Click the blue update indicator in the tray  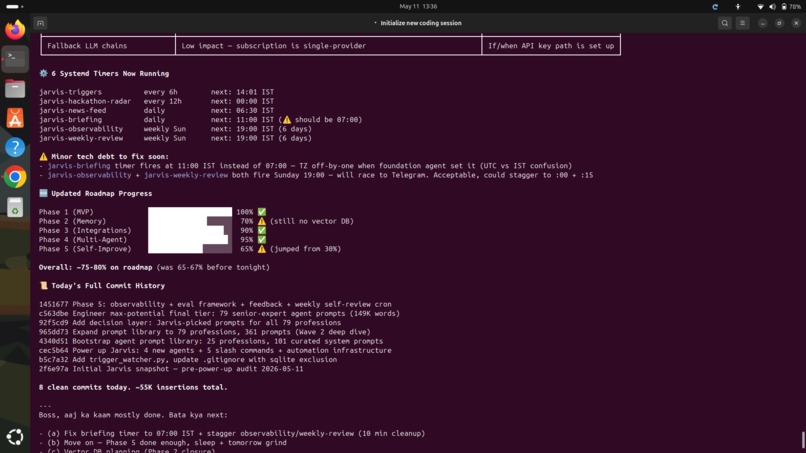715,7
